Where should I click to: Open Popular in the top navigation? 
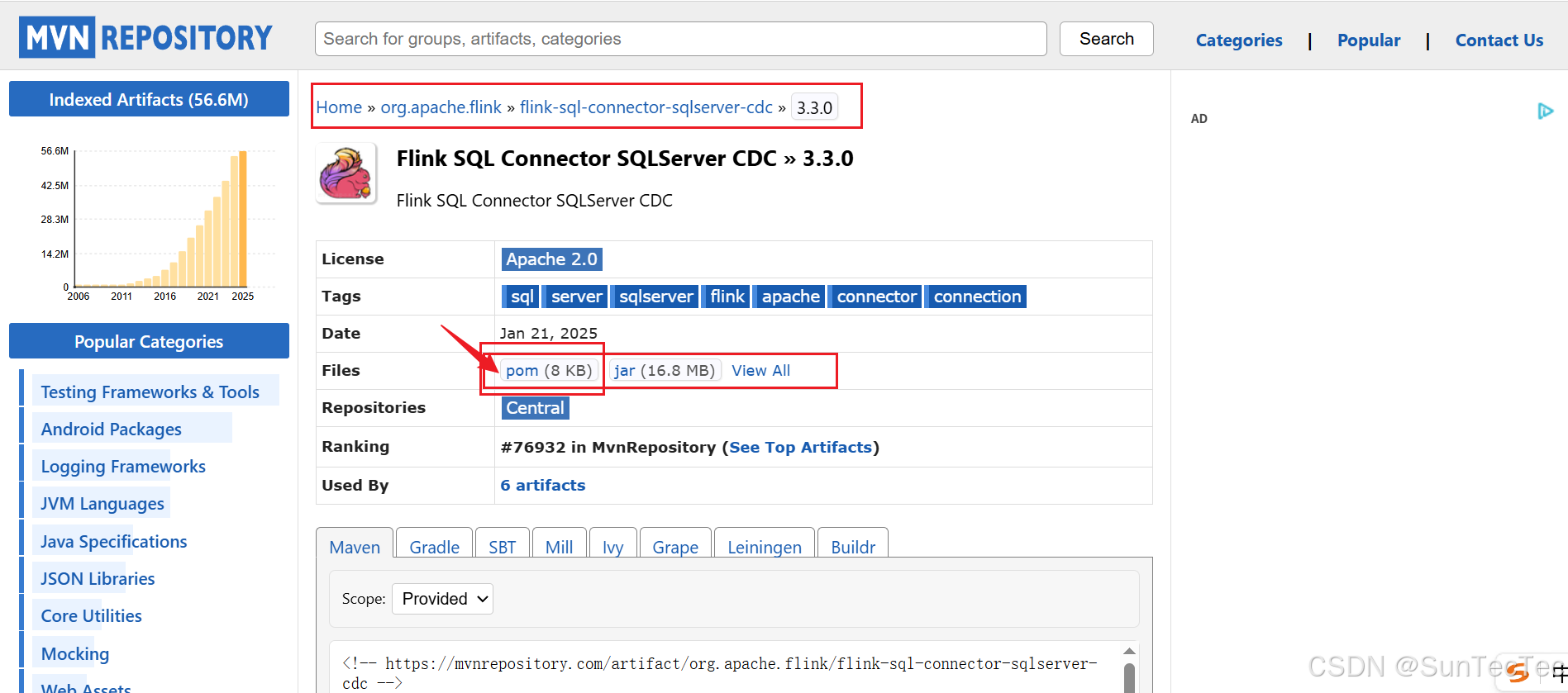tap(1369, 40)
